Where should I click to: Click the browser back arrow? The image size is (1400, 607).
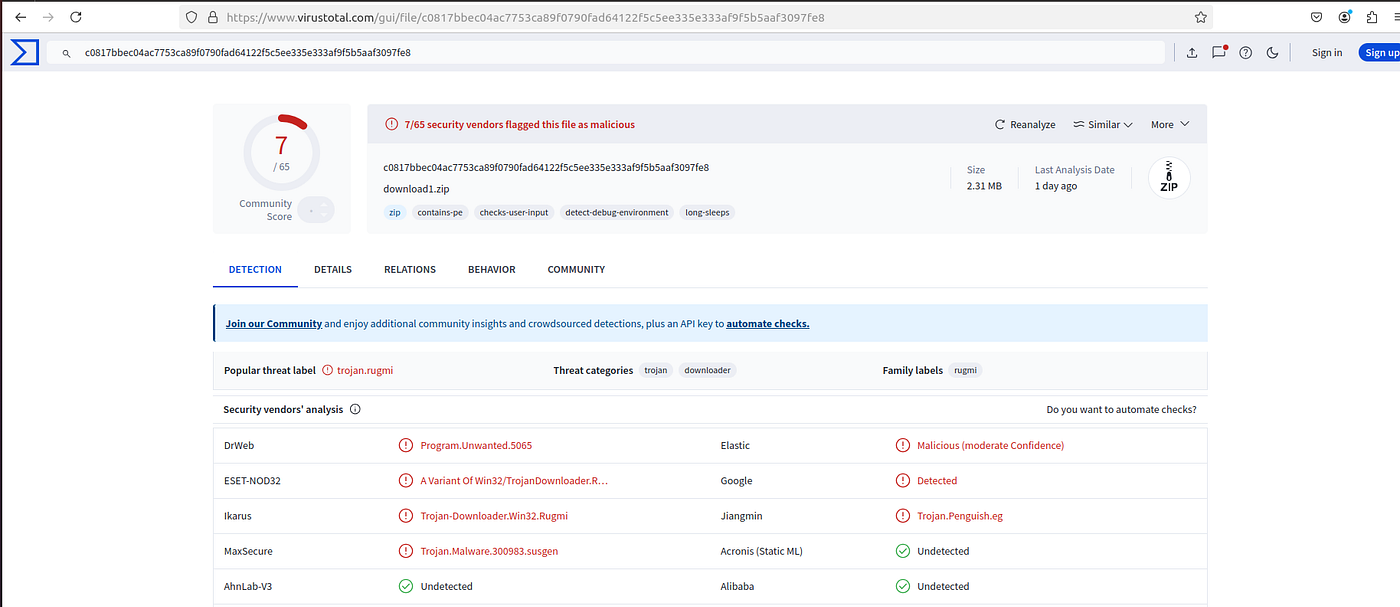20,17
